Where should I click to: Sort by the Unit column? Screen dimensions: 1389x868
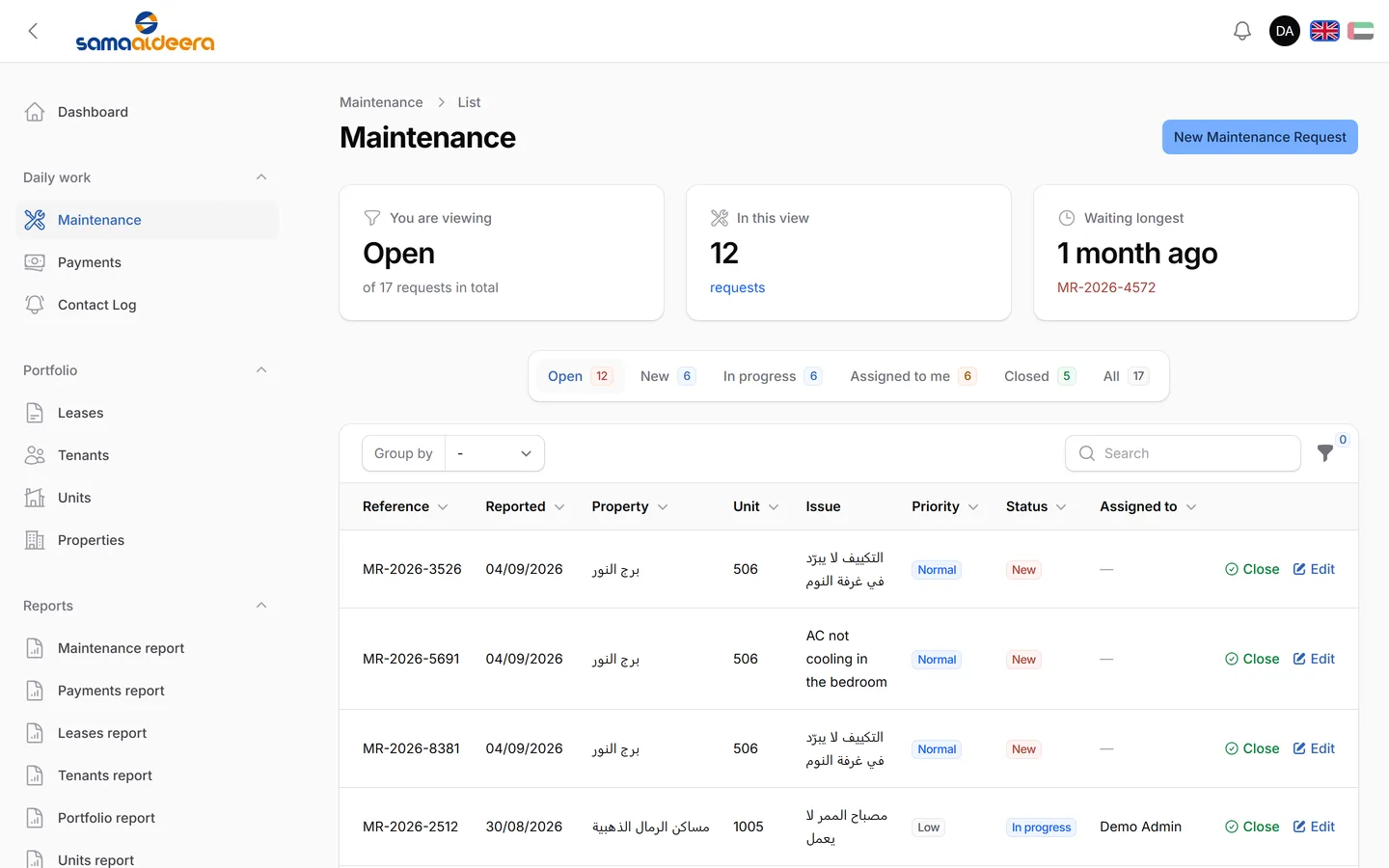tap(755, 506)
